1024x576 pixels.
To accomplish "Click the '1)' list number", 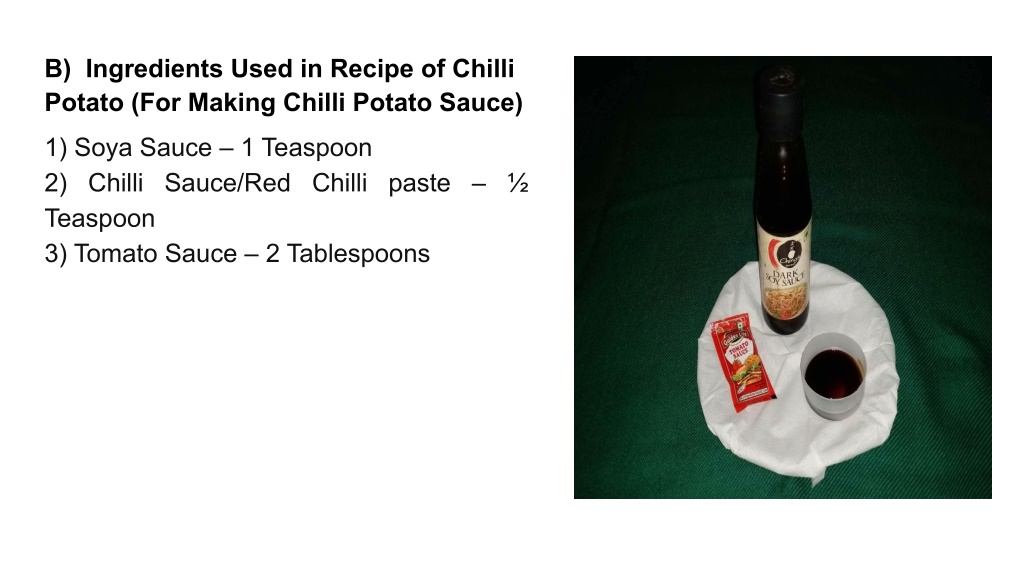I will 56,148.
